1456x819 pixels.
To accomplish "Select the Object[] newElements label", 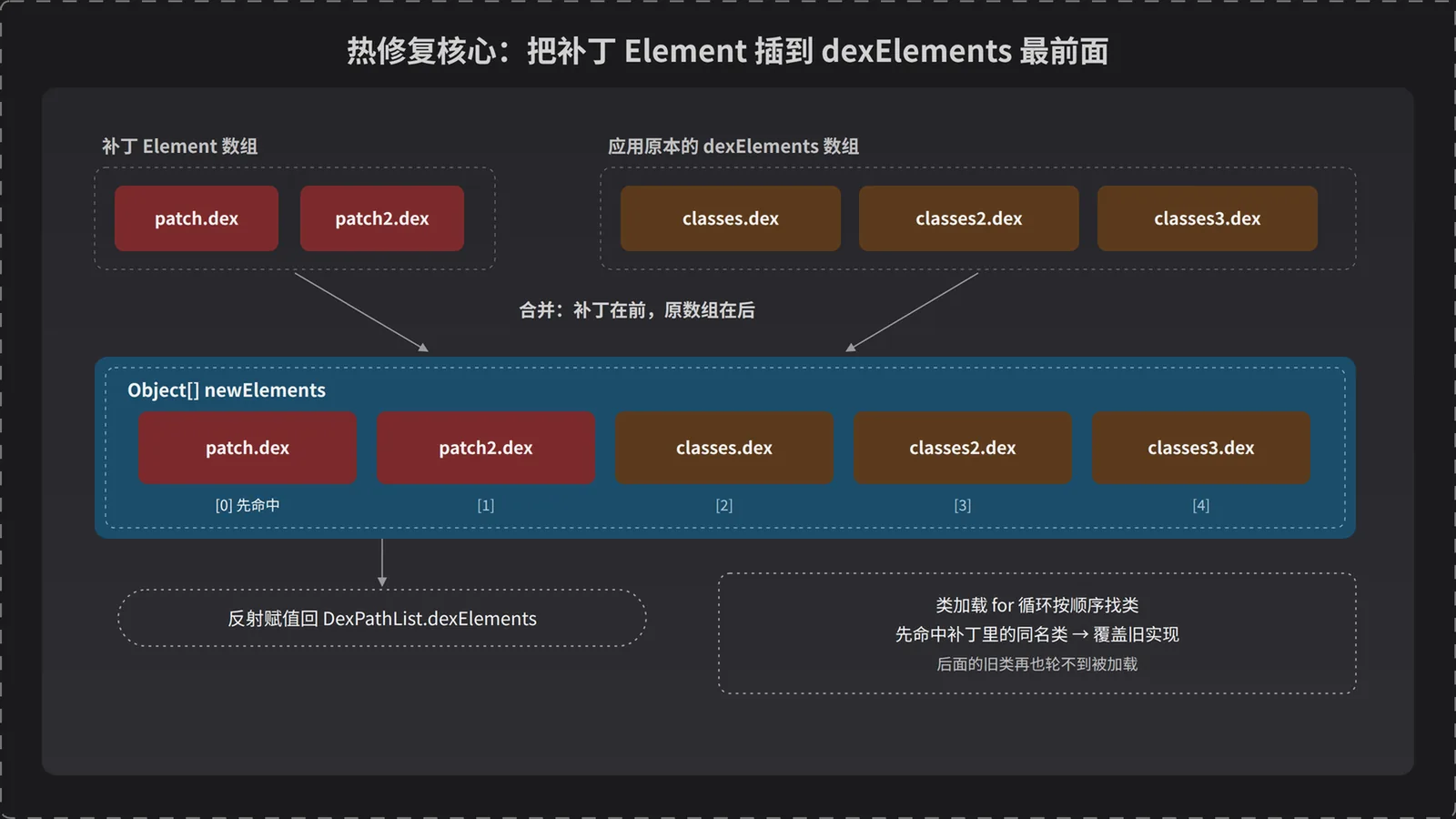I will tap(227, 390).
